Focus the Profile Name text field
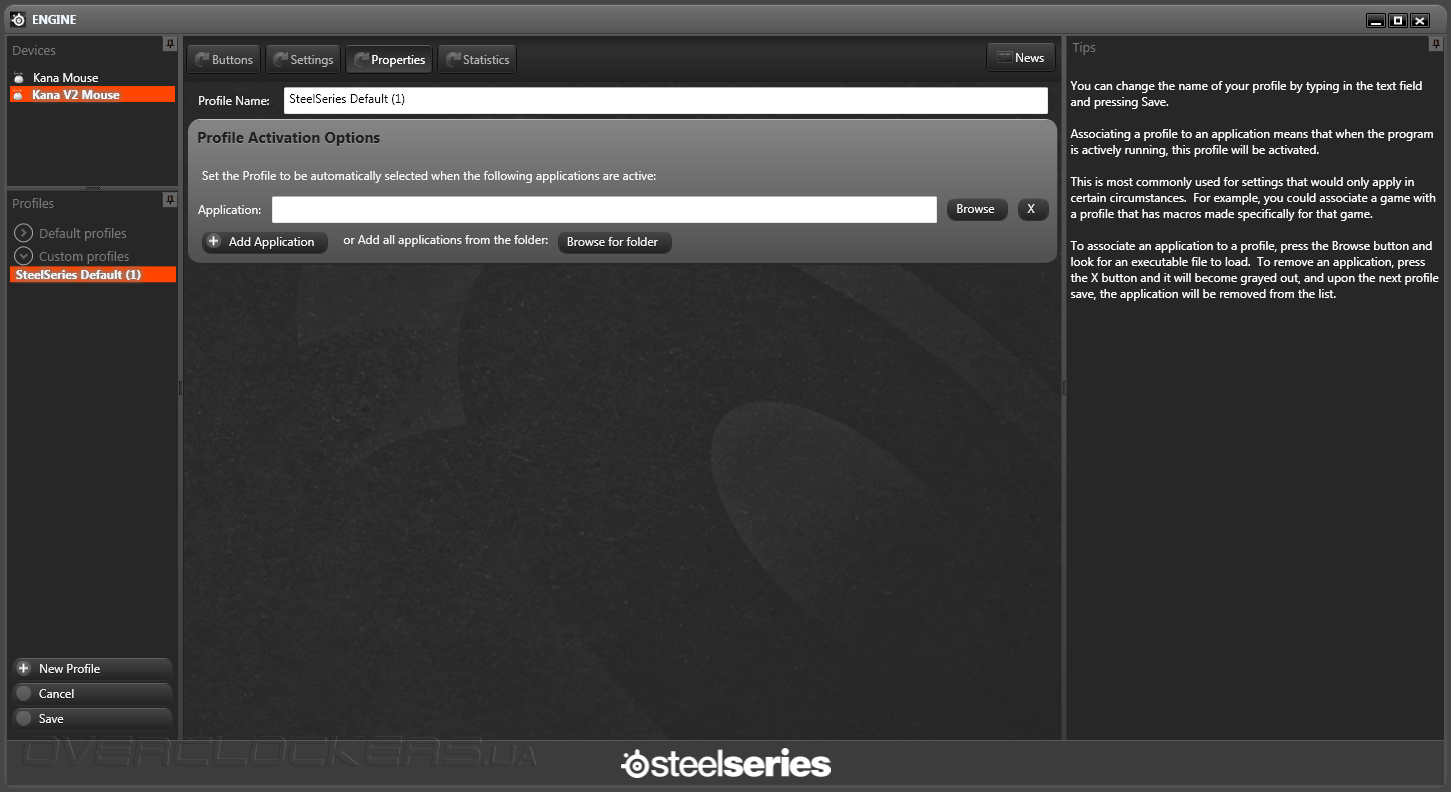 coord(665,100)
